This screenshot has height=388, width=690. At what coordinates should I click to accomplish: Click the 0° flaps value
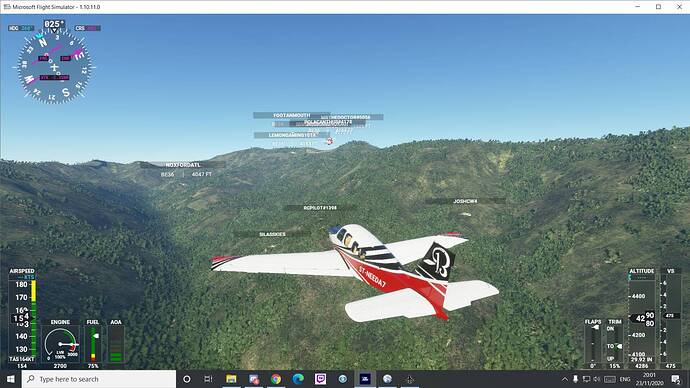pyautogui.click(x=593, y=366)
